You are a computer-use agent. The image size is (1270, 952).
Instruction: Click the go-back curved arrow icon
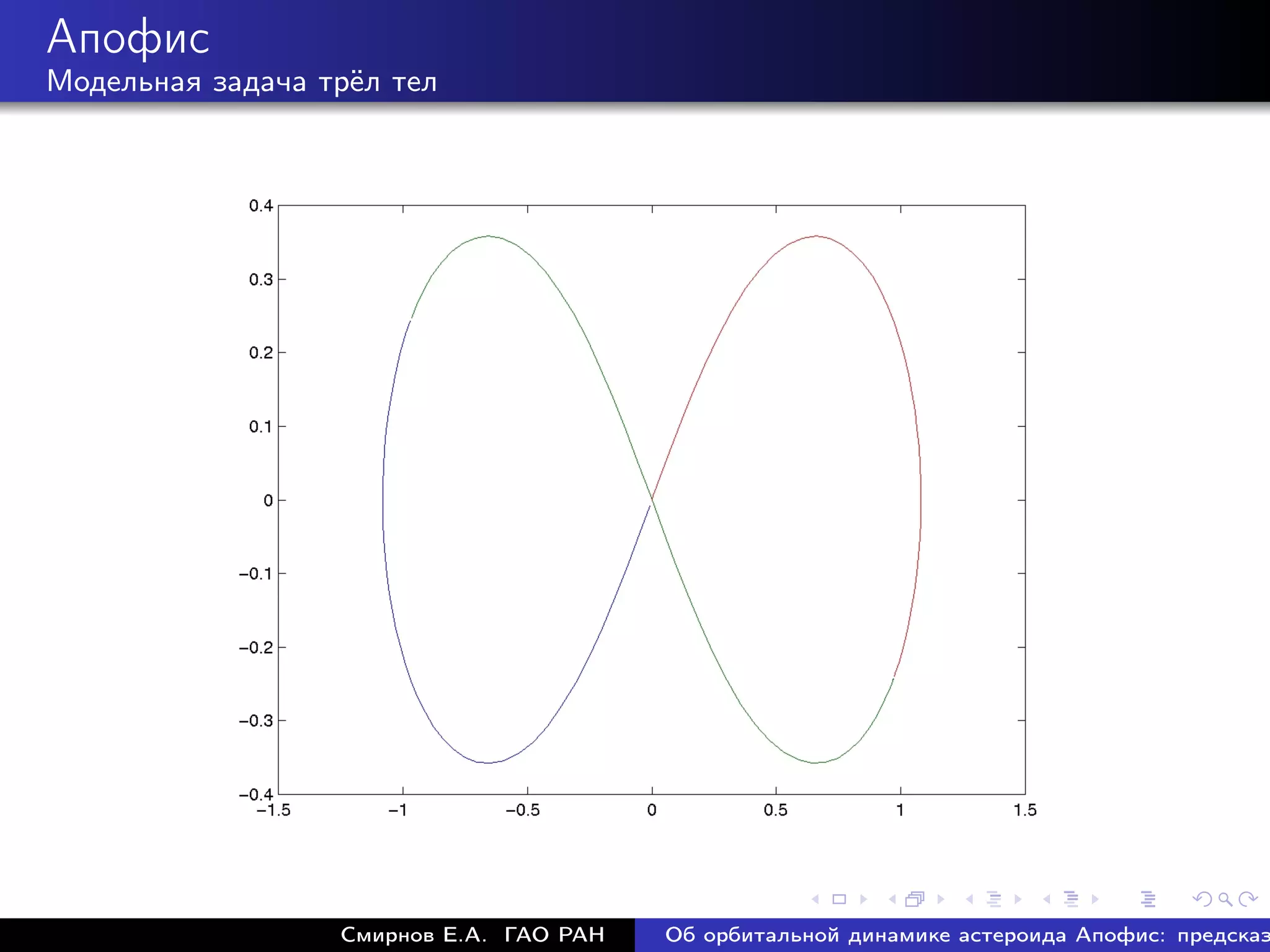pos(1202,899)
